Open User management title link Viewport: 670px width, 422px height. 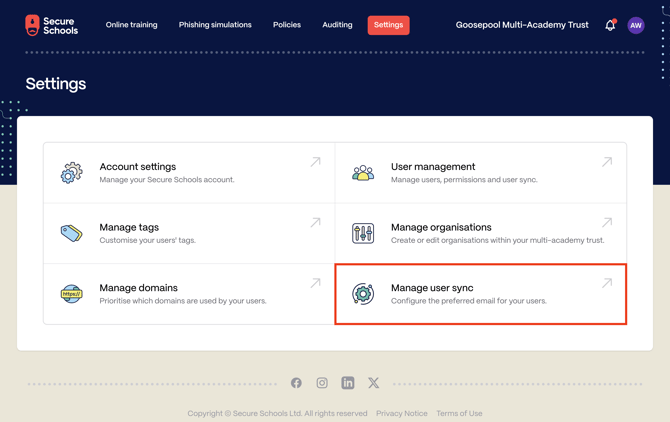click(433, 167)
